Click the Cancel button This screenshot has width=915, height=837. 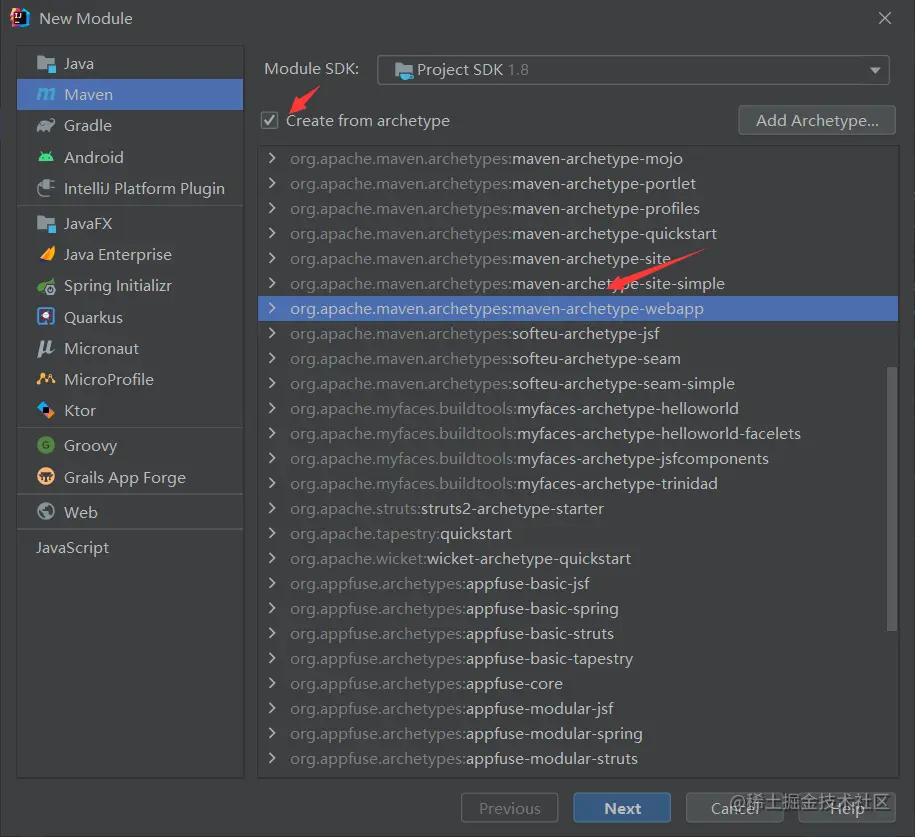[x=735, y=808]
